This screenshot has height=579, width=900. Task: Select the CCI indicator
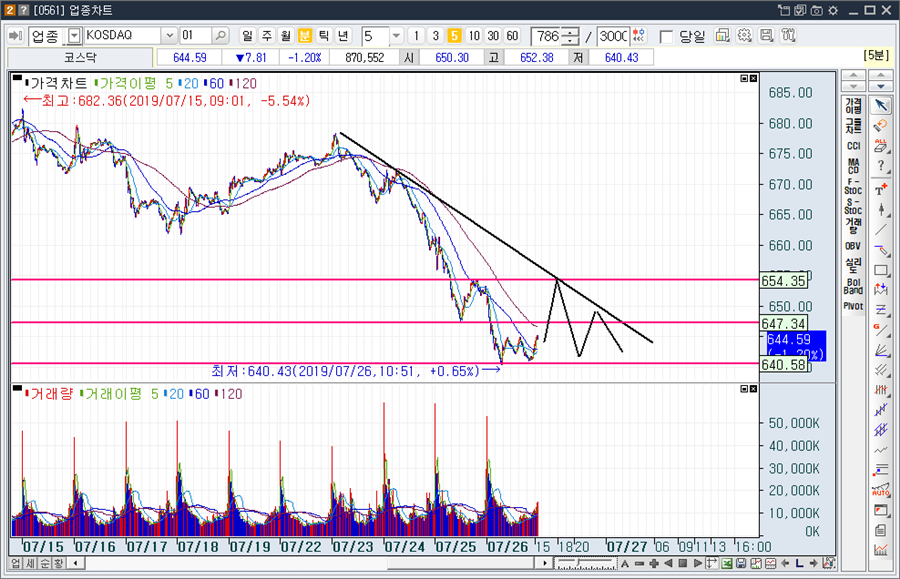pyautogui.click(x=854, y=146)
